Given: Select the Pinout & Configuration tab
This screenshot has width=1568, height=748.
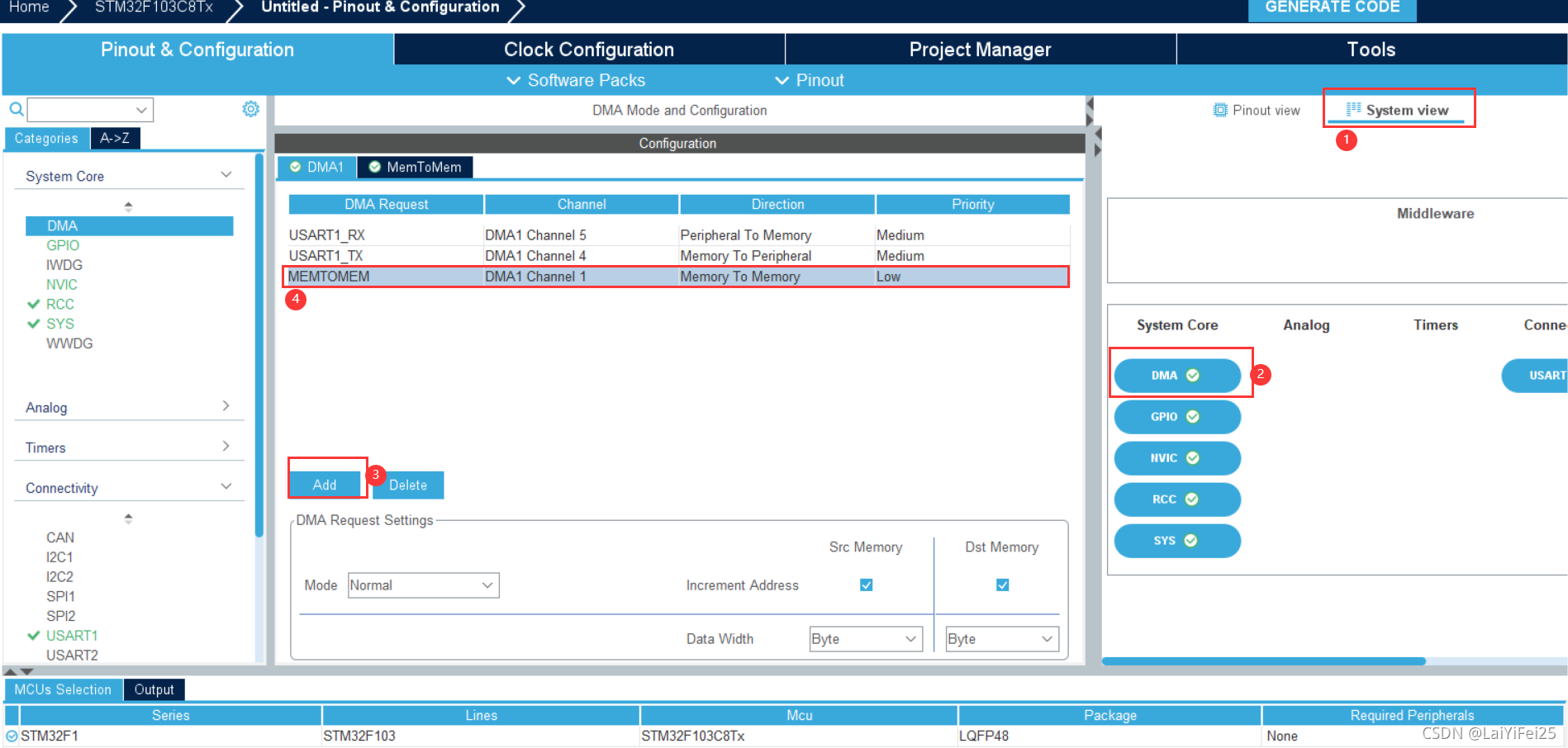Looking at the screenshot, I should [x=197, y=50].
